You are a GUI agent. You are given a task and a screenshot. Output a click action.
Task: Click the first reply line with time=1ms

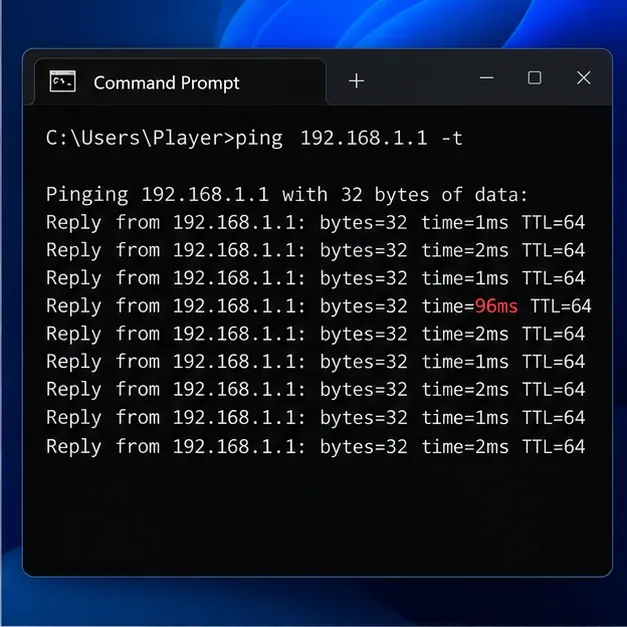(x=315, y=223)
